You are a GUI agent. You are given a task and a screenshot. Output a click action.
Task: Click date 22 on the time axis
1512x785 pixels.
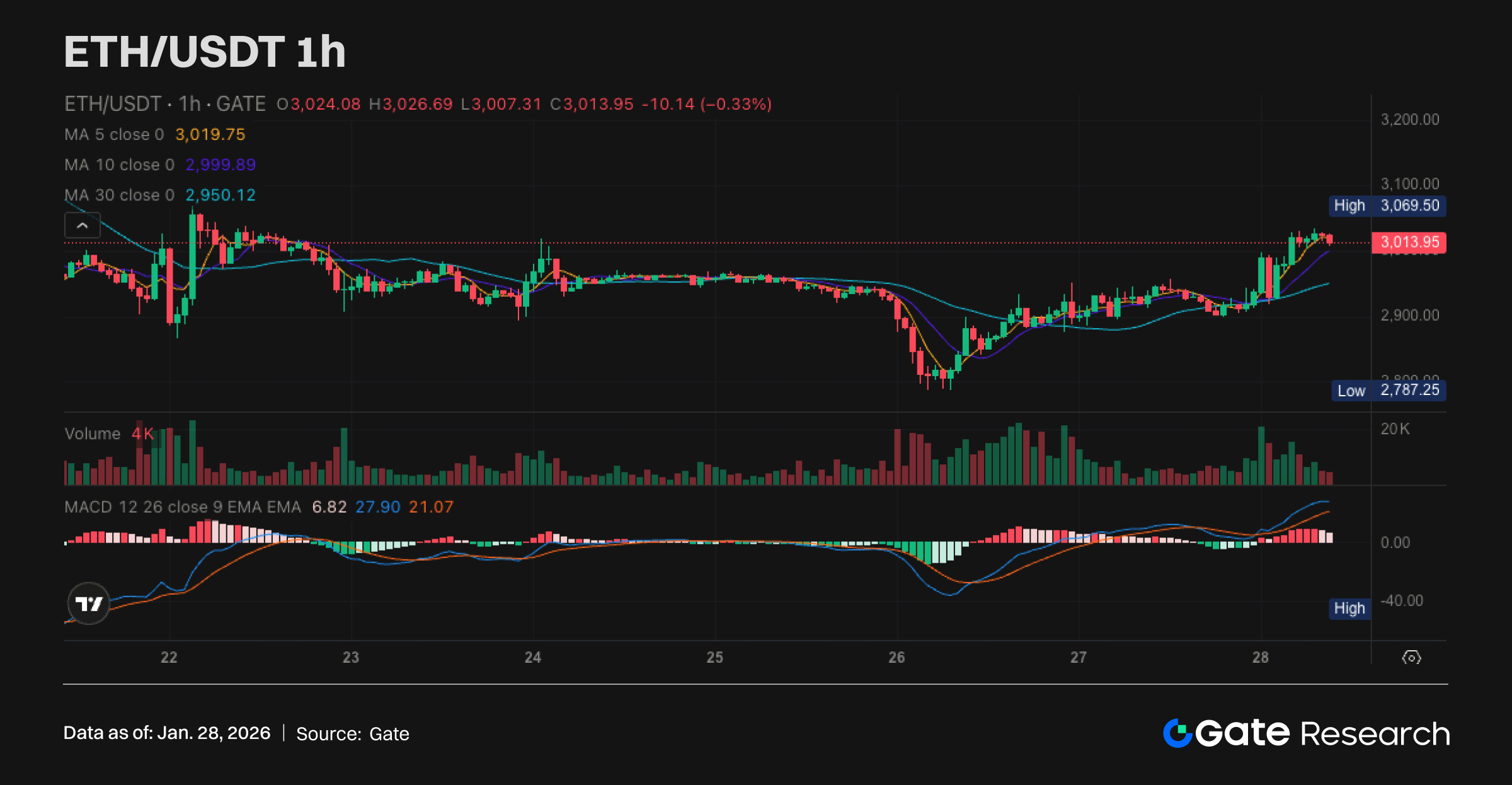[x=169, y=657]
